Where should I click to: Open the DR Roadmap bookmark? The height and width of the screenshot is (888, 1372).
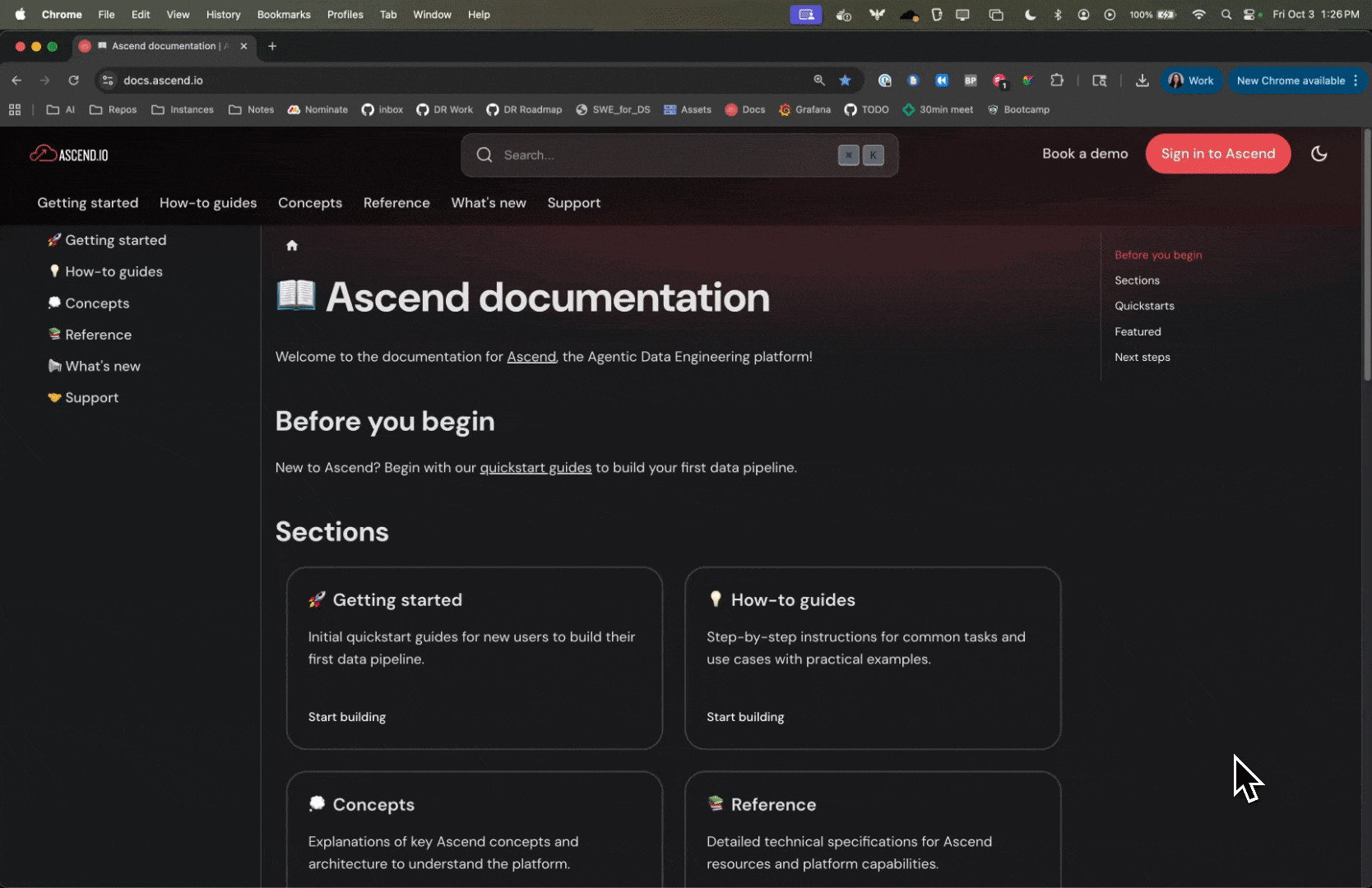tap(524, 109)
